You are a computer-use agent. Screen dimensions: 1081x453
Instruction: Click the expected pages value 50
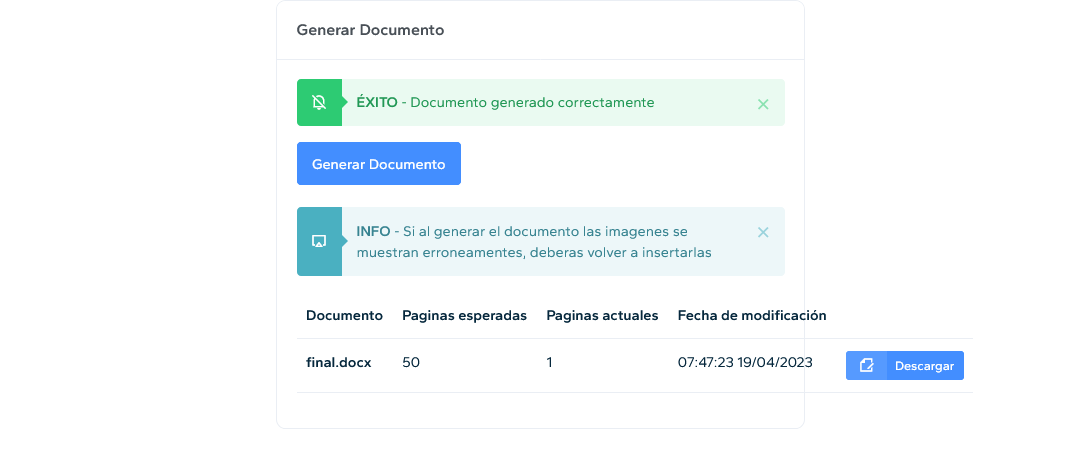coord(411,363)
